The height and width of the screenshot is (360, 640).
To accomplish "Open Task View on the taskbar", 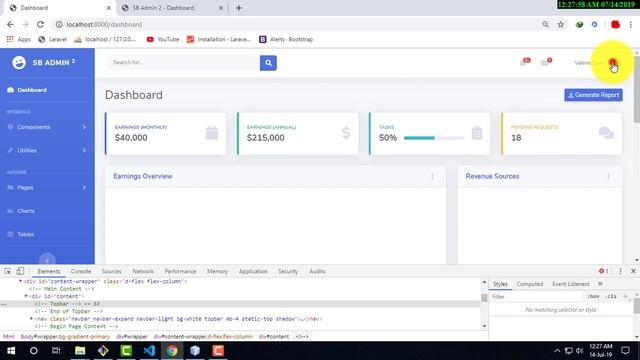I will 56,351.
